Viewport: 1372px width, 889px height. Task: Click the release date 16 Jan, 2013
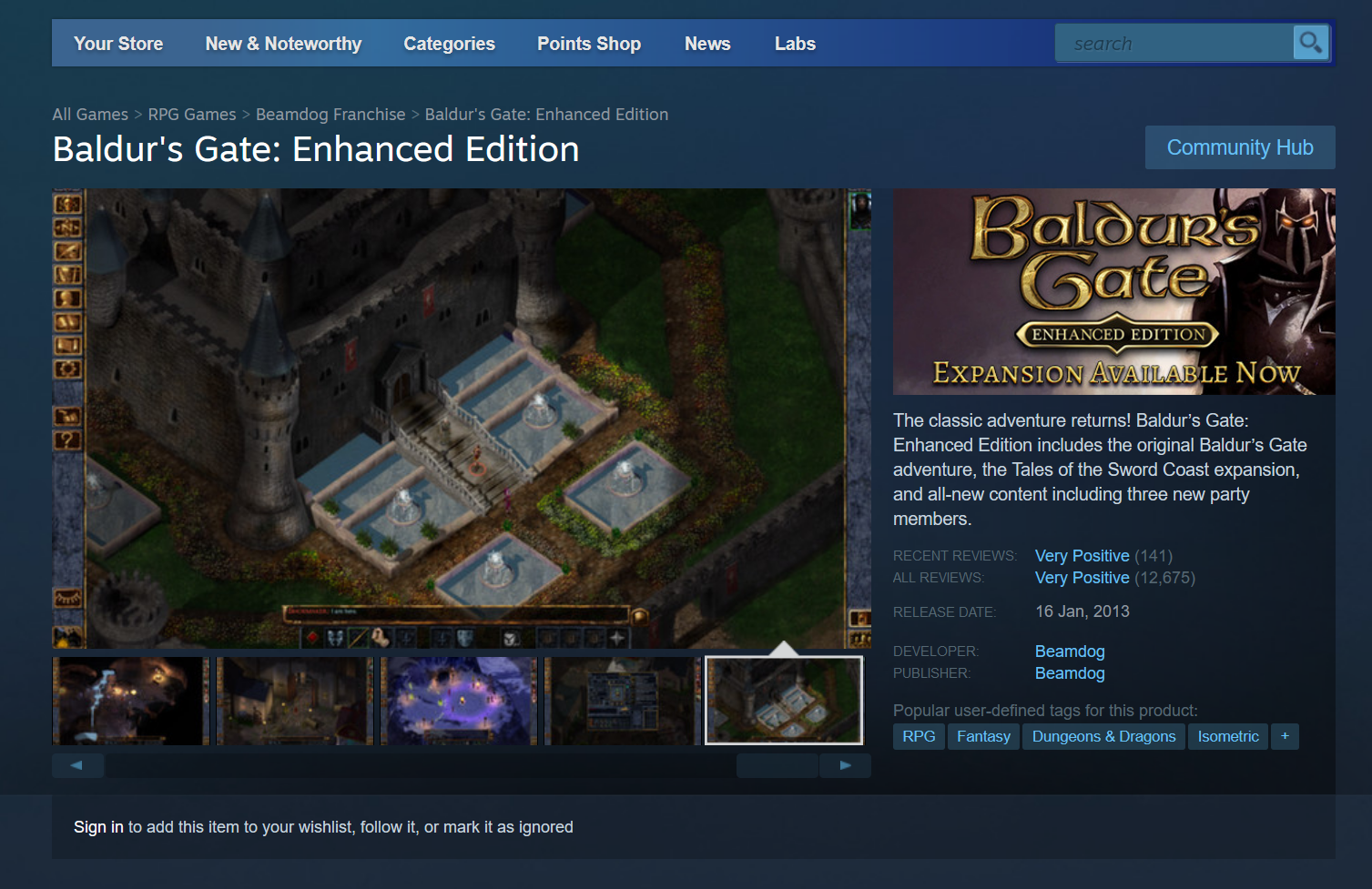point(1082,611)
